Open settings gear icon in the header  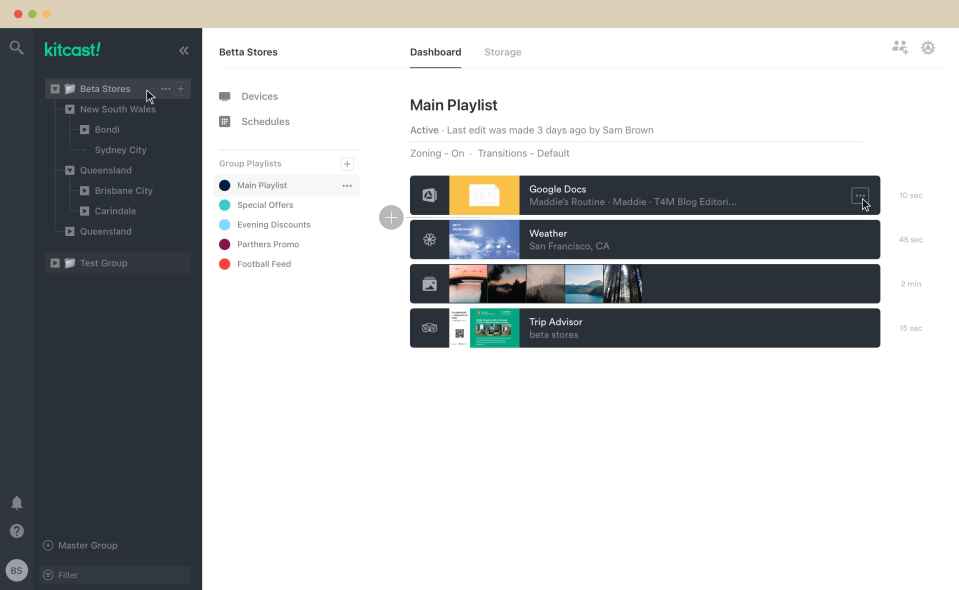tap(928, 47)
